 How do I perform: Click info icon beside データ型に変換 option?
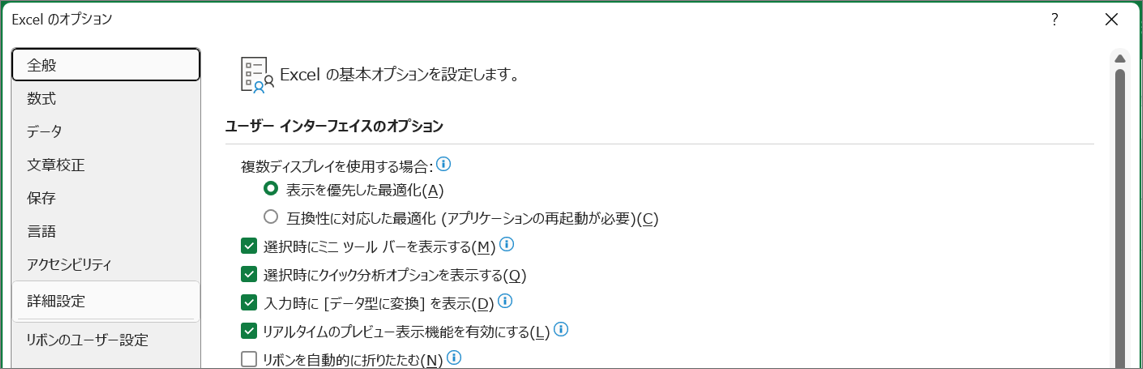505,300
